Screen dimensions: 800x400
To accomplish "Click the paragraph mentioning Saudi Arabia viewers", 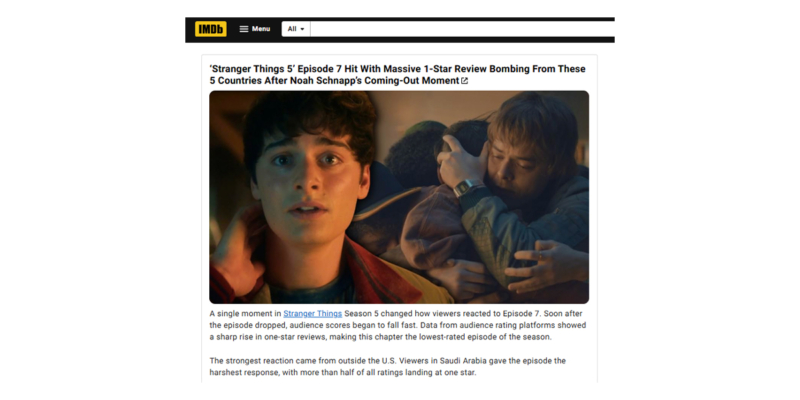I will (x=388, y=367).
